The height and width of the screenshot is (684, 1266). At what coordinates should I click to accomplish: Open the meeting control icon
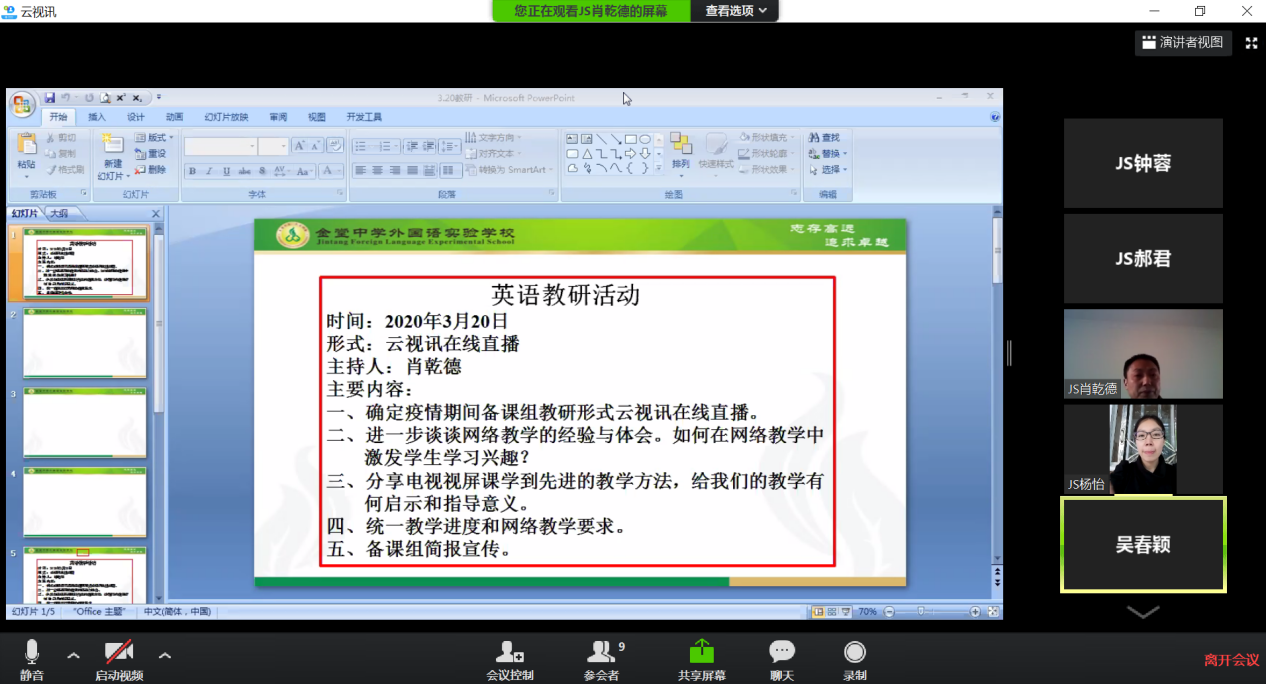[510, 652]
